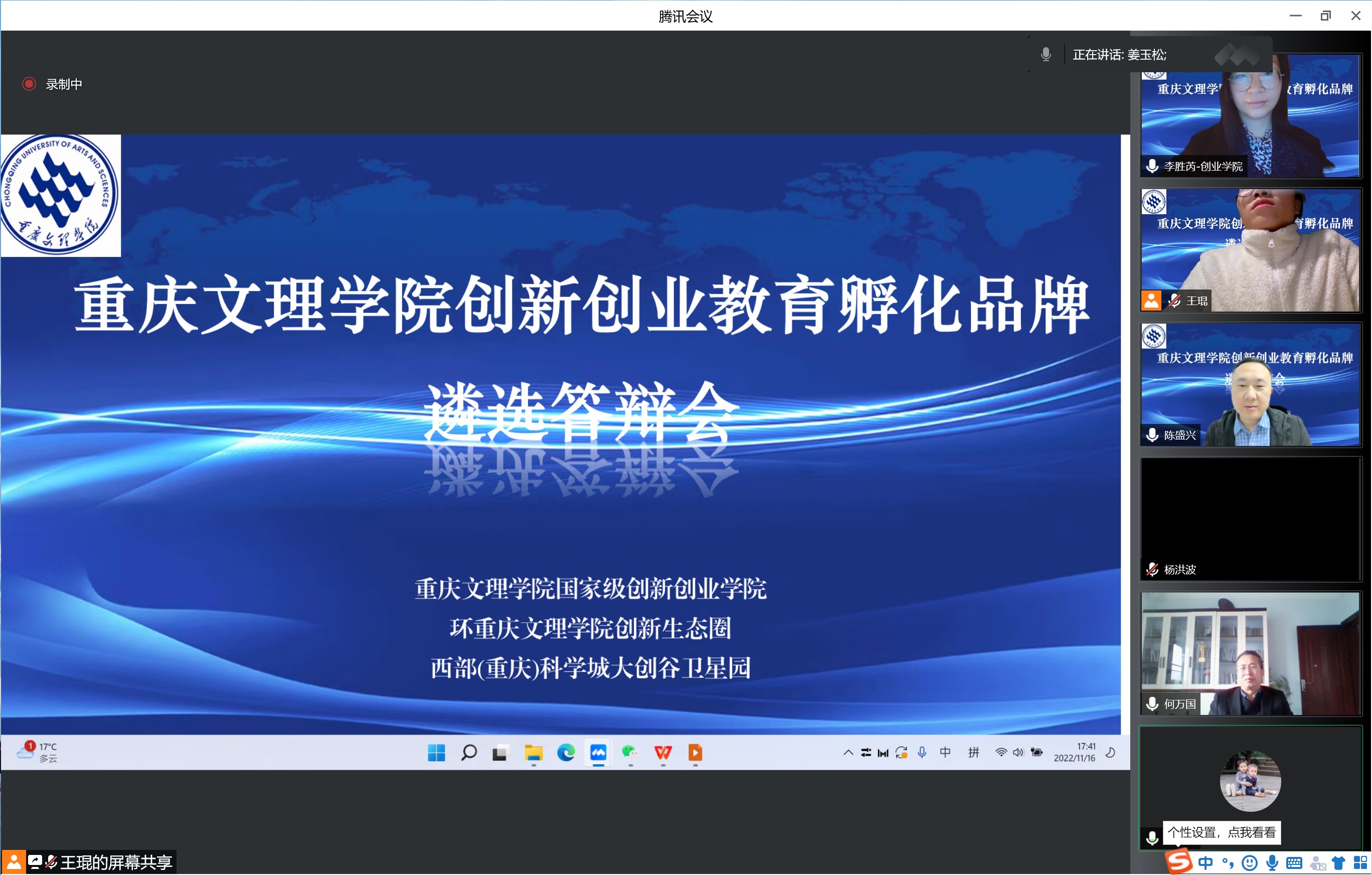Toggle Sogou punctuation mode button
The width and height of the screenshot is (1372, 875).
pyautogui.click(x=1228, y=863)
